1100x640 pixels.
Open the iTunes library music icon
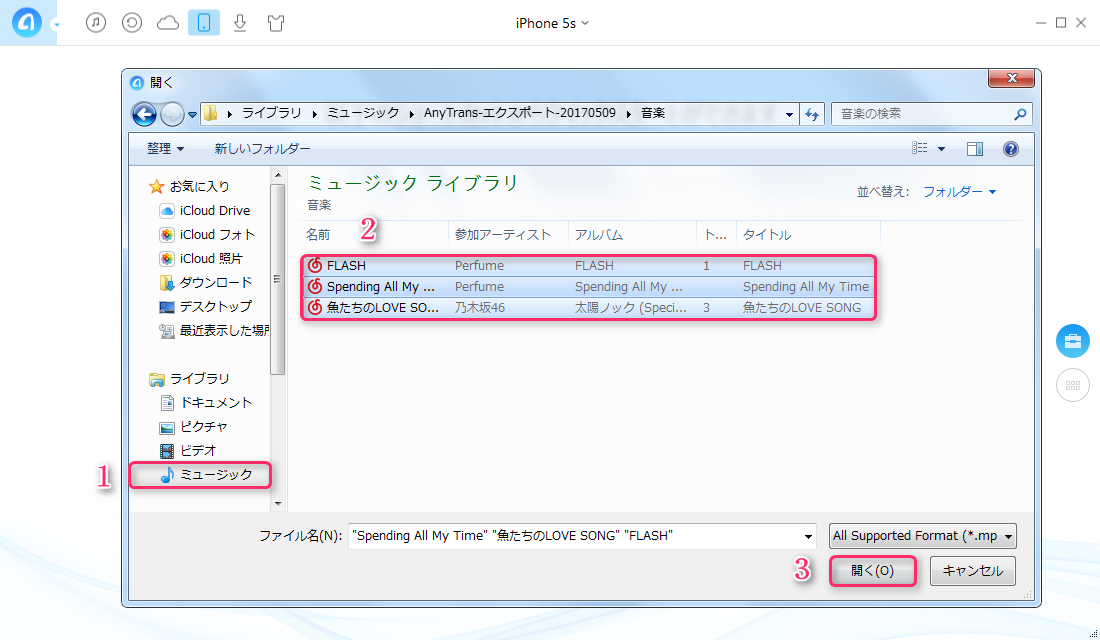96,22
